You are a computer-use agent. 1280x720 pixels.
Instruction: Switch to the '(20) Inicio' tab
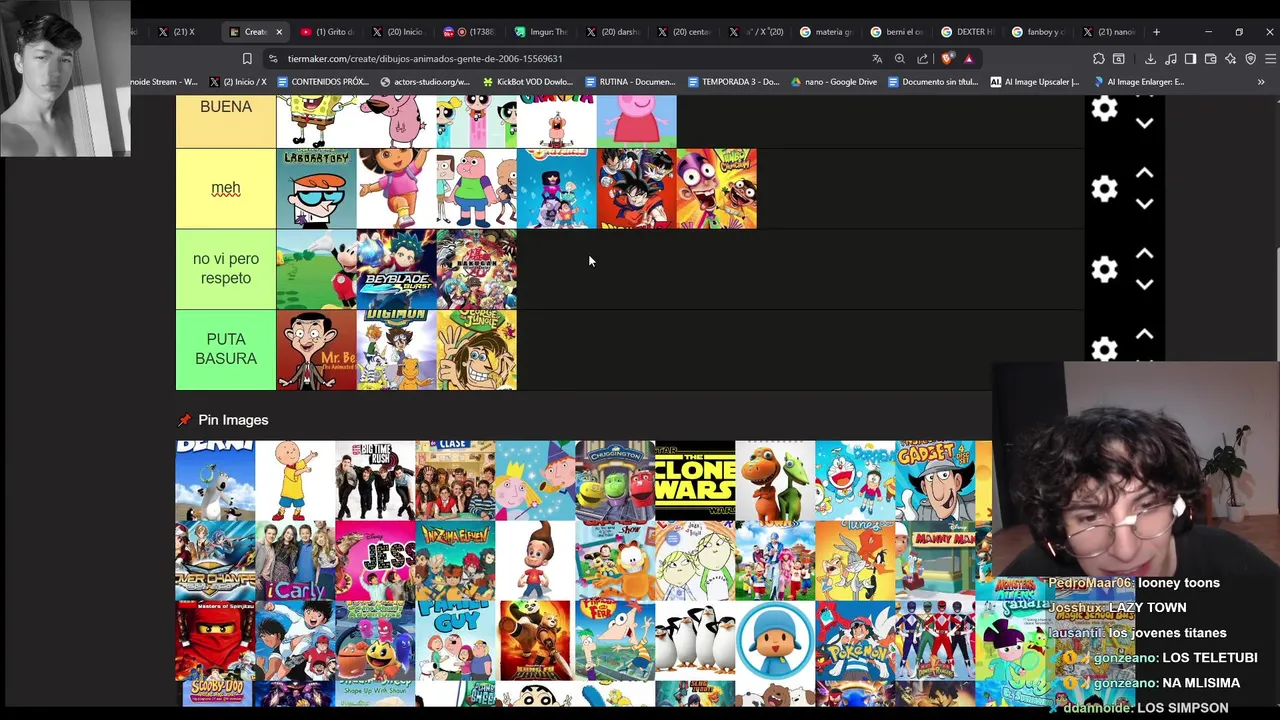tap(397, 32)
